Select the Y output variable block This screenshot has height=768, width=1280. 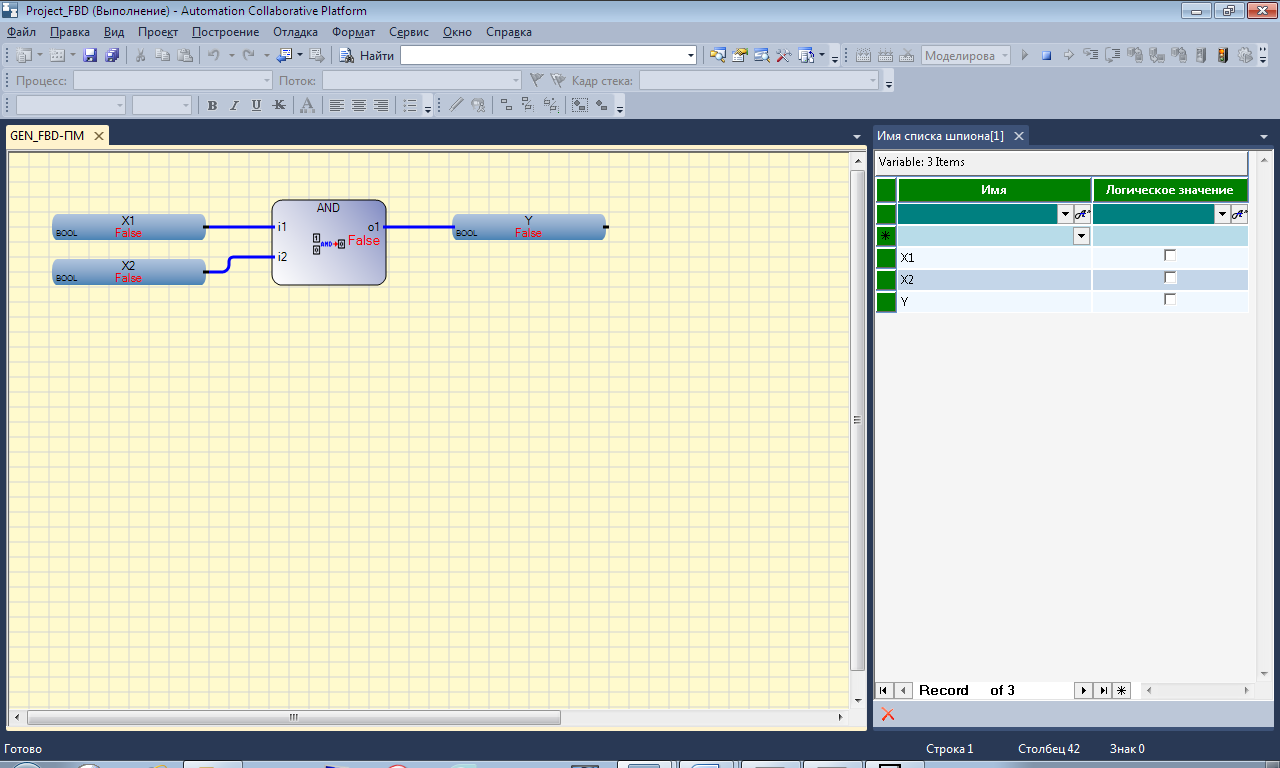click(x=528, y=227)
